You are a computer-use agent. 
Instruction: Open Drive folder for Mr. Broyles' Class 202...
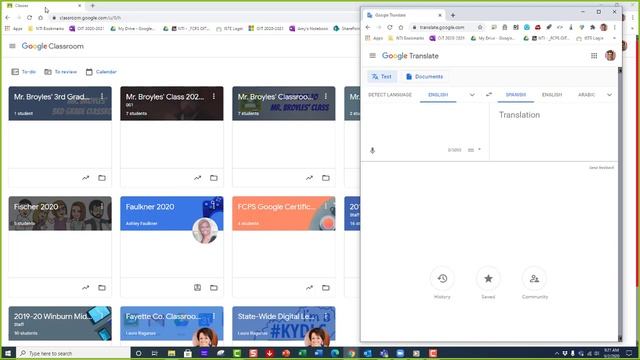click(x=214, y=178)
